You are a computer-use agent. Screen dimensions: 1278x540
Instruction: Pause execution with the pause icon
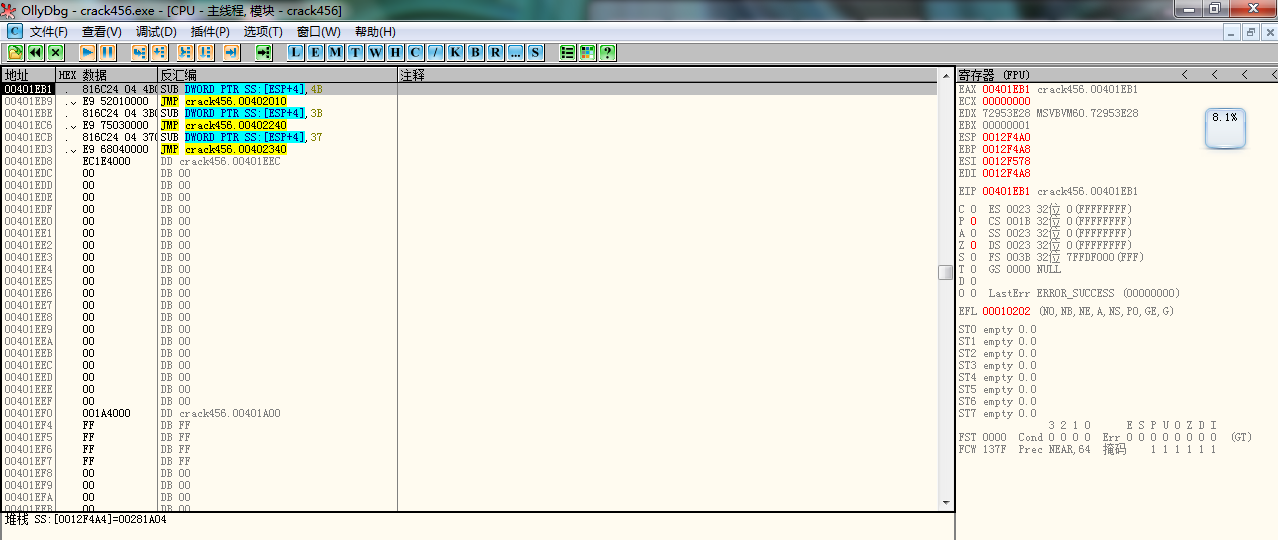click(x=107, y=52)
